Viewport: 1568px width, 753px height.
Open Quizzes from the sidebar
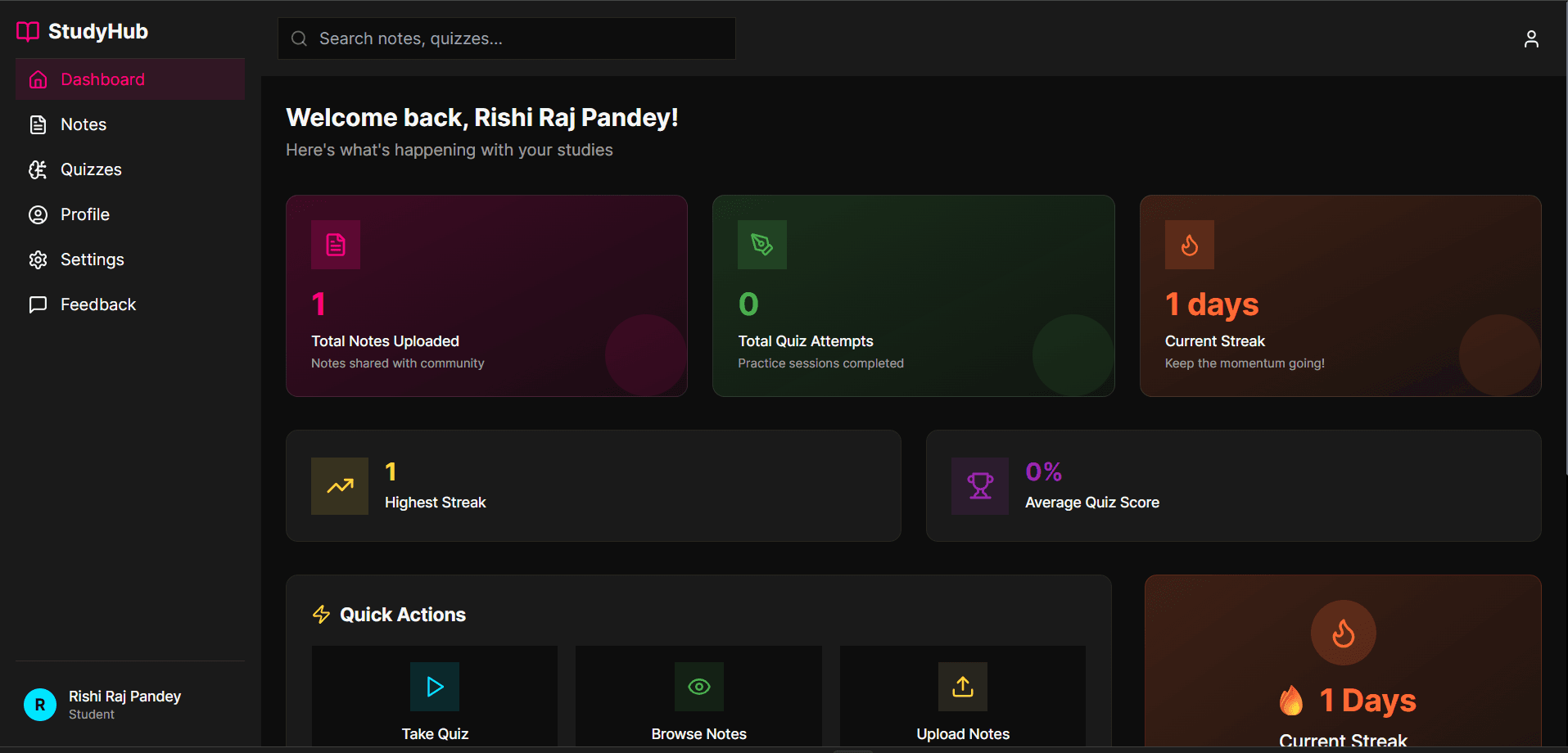pyautogui.click(x=130, y=169)
